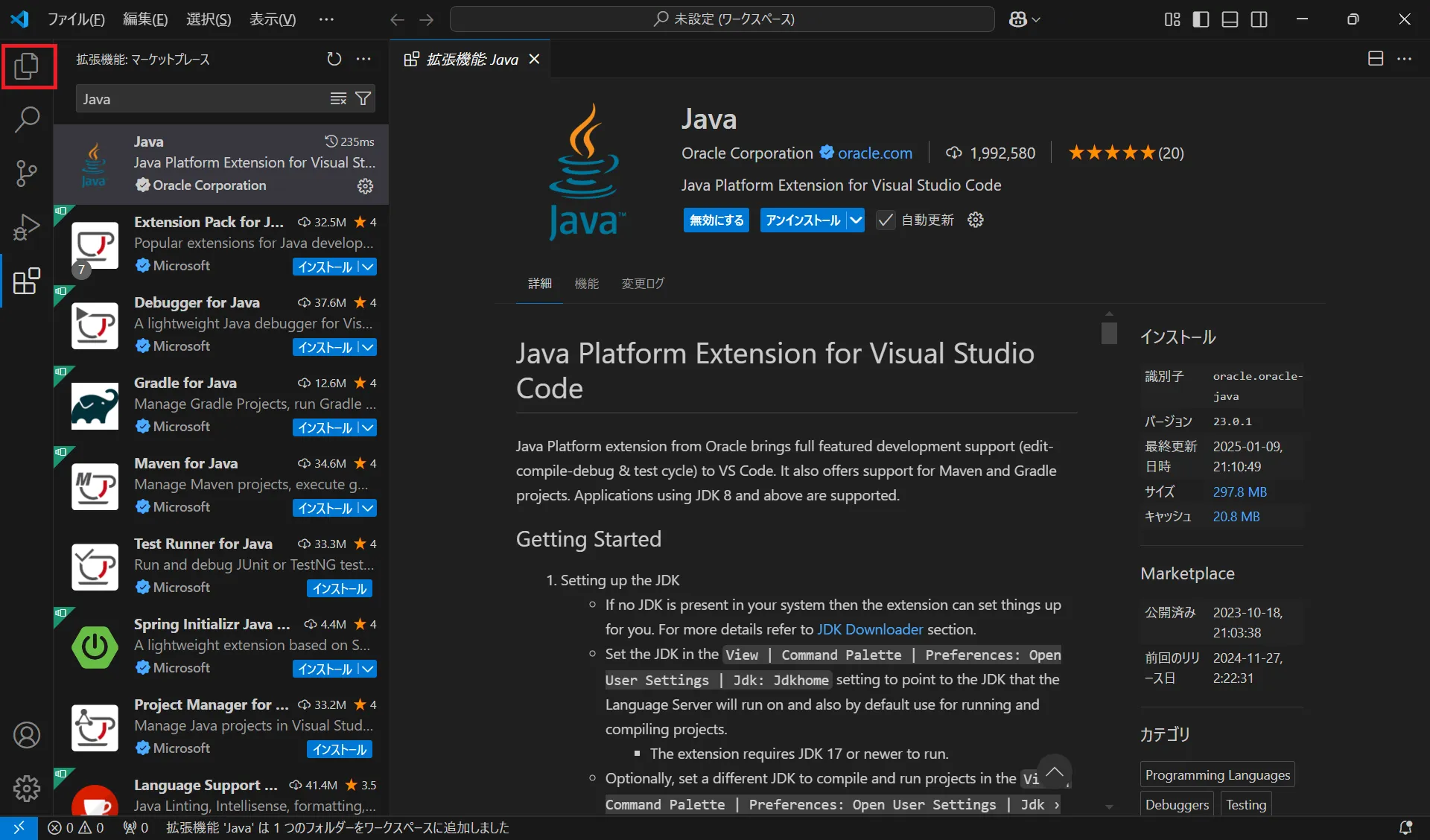Open the Run and Debug view
Image resolution: width=1430 pixels, height=840 pixels.
click(x=27, y=227)
